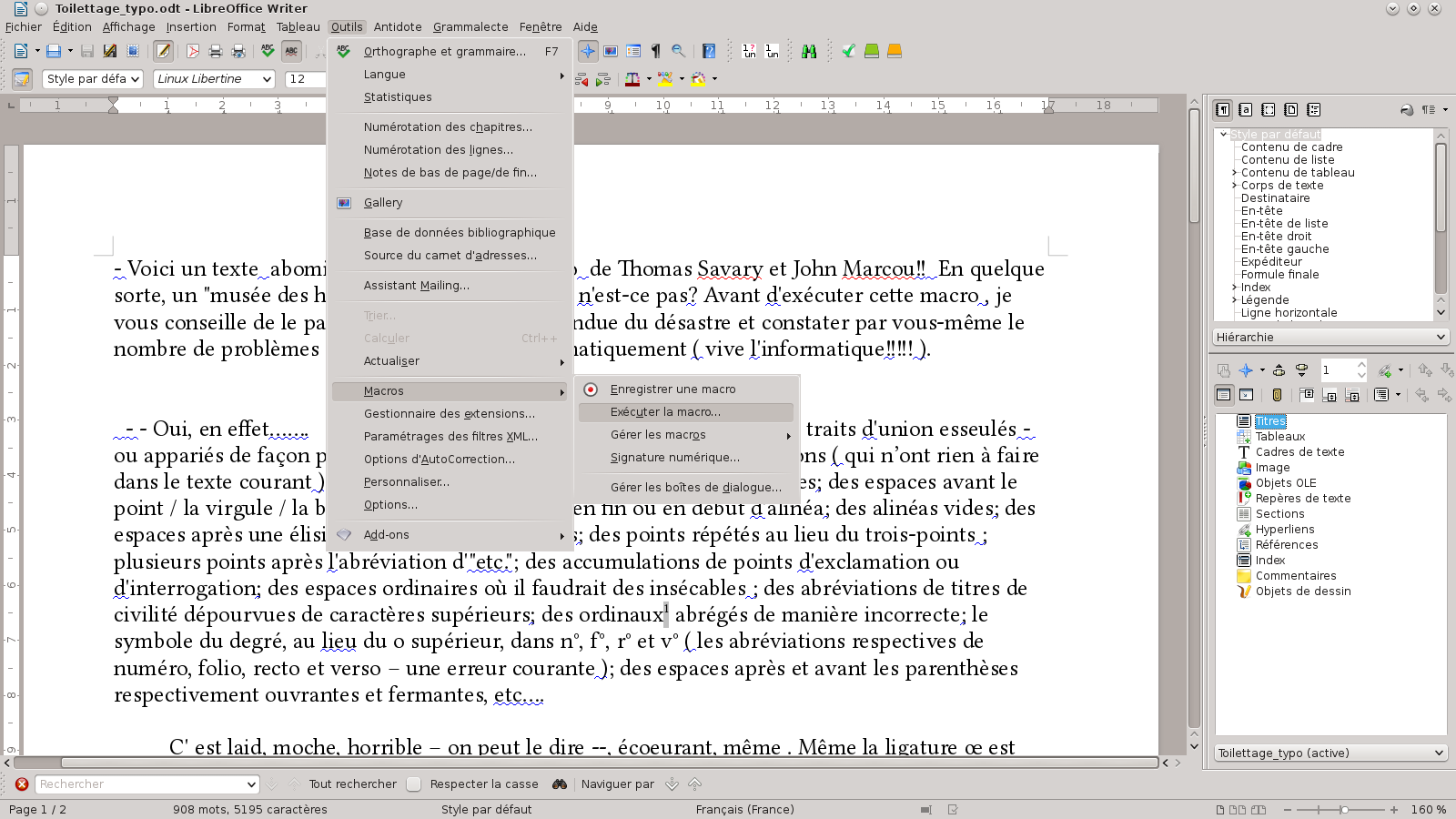Image resolution: width=1456 pixels, height=819 pixels.
Task: Click the 160 % zoom level in status bar
Action: pos(1428,810)
